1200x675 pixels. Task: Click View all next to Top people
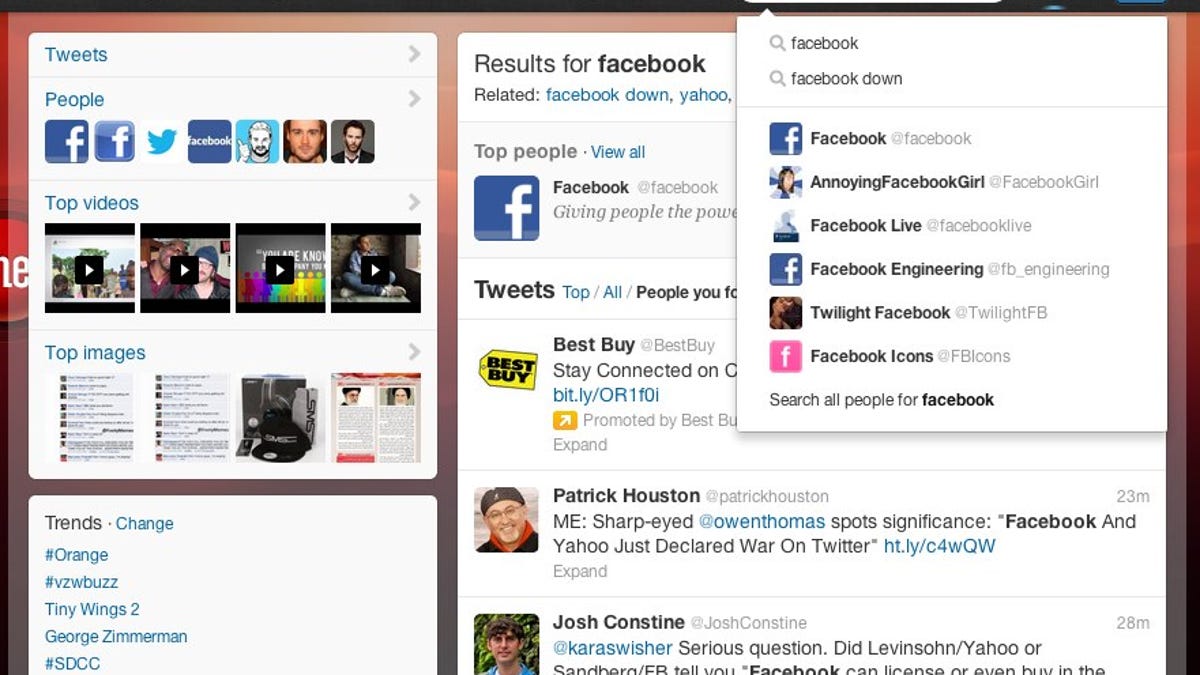[x=618, y=152]
